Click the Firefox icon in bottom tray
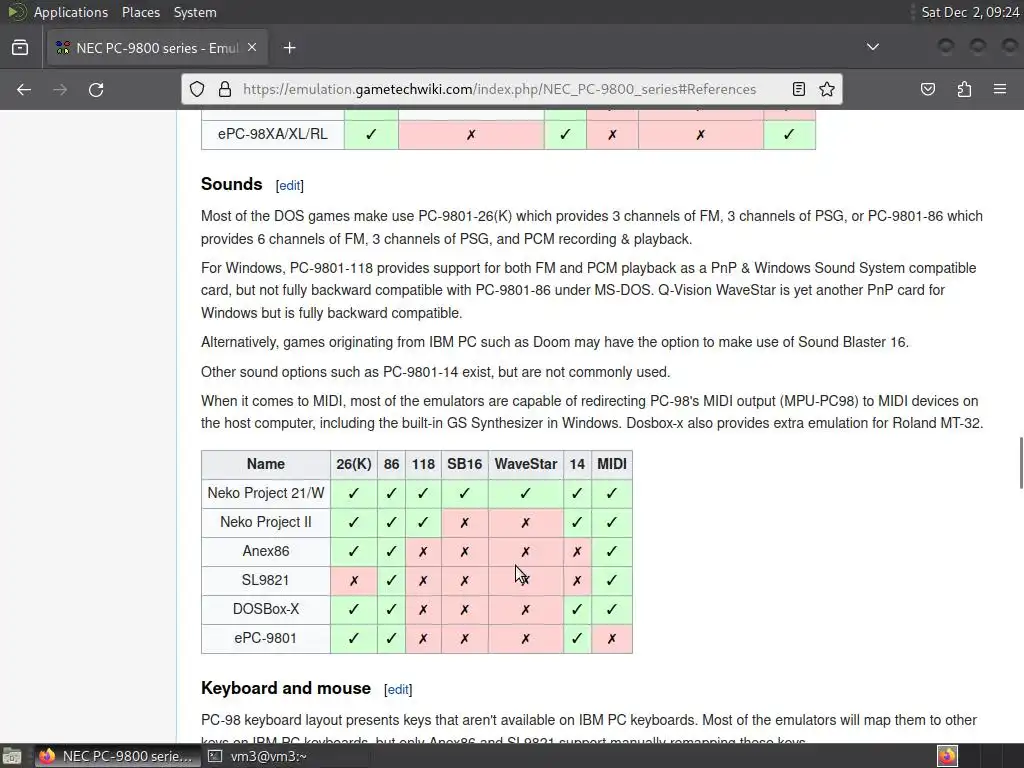 [948, 756]
